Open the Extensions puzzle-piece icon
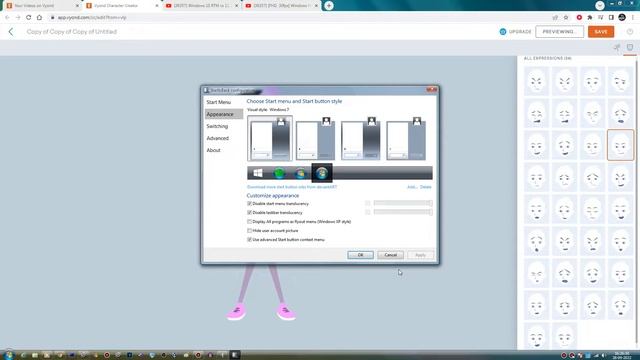 click(x=589, y=18)
